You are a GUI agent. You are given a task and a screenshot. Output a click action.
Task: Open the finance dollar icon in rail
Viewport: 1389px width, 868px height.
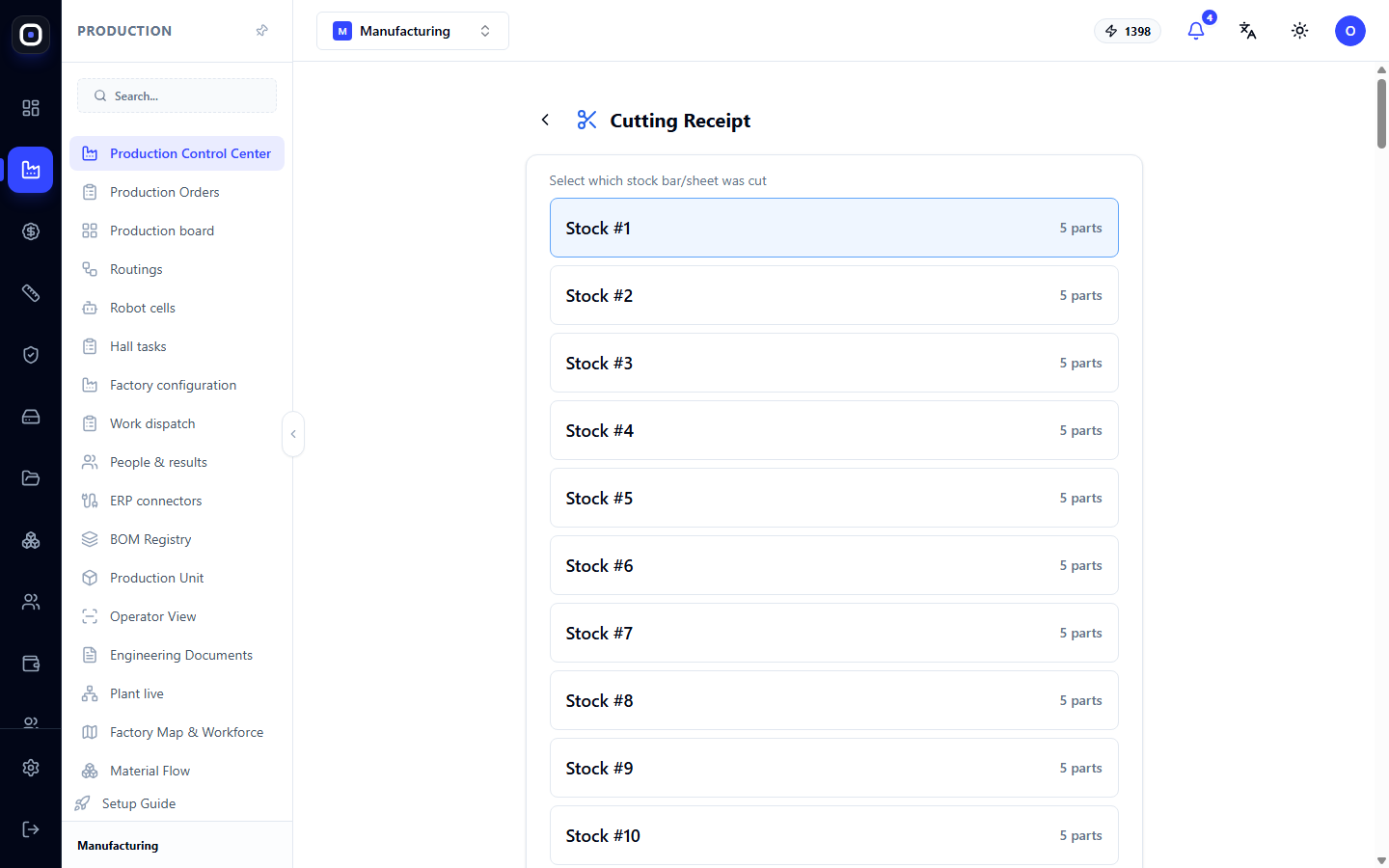tap(31, 231)
